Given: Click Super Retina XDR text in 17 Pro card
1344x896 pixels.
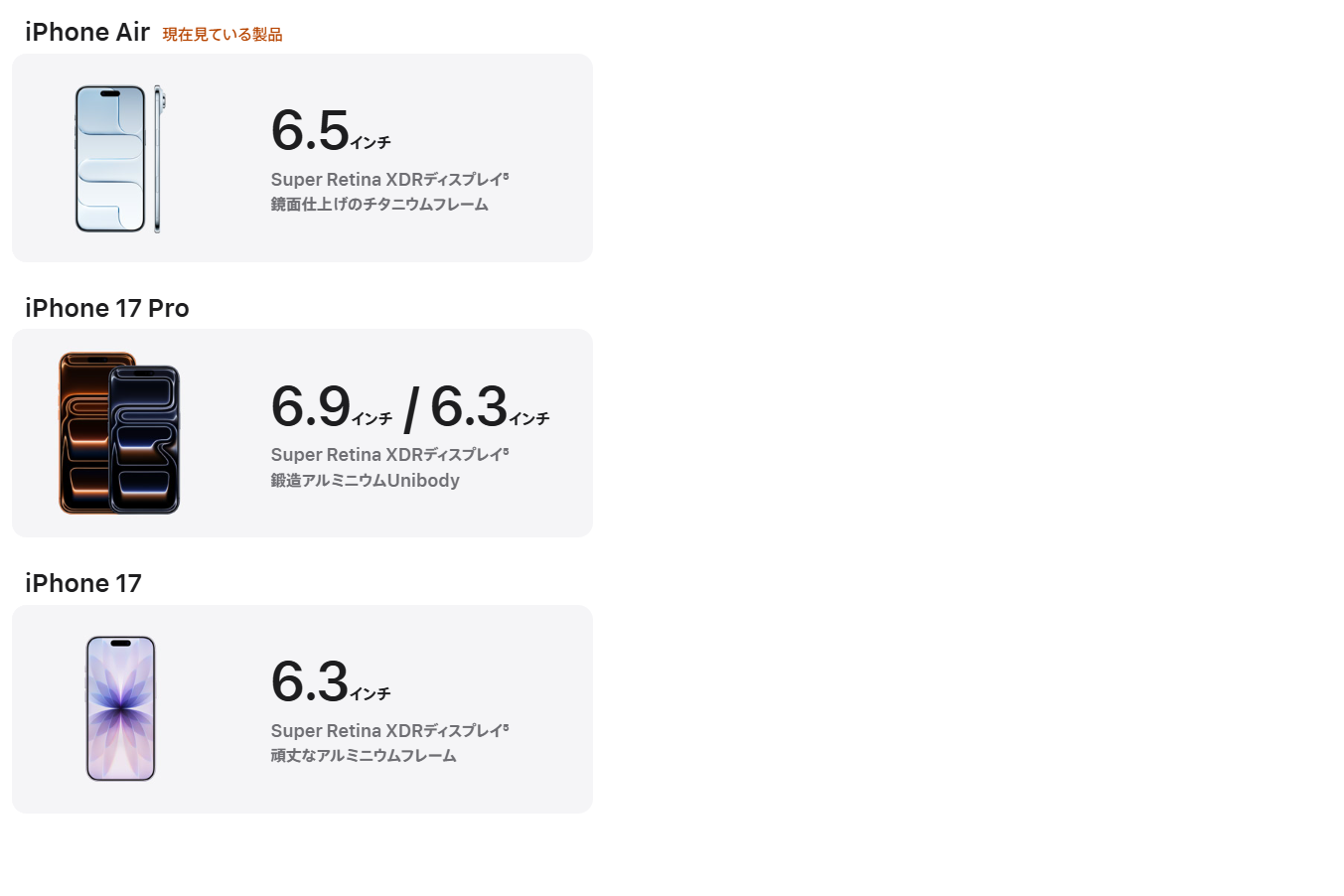Looking at the screenshot, I should coord(346,455).
